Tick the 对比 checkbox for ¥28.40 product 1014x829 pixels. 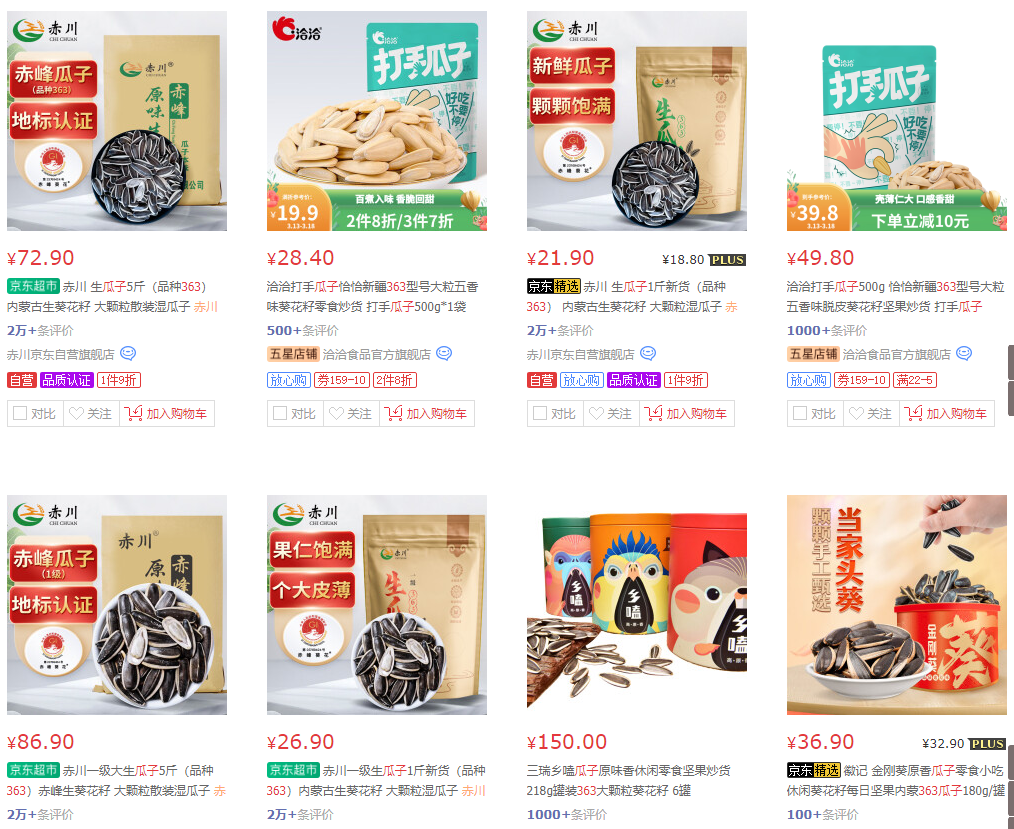[280, 413]
